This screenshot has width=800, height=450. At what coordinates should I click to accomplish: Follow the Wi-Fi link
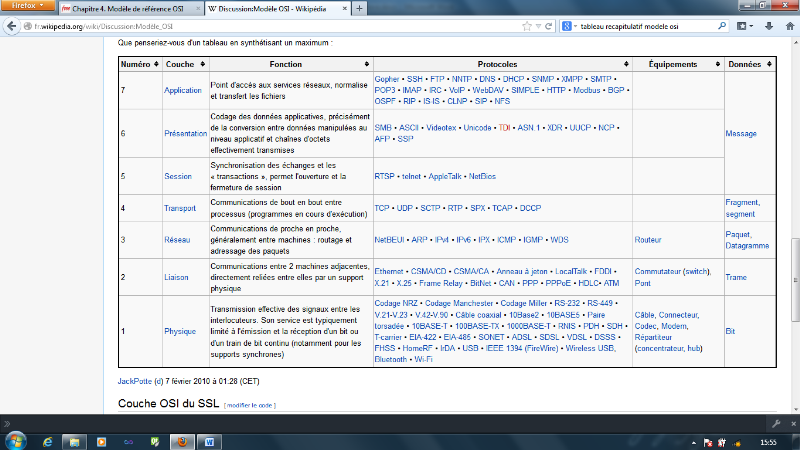coord(423,360)
